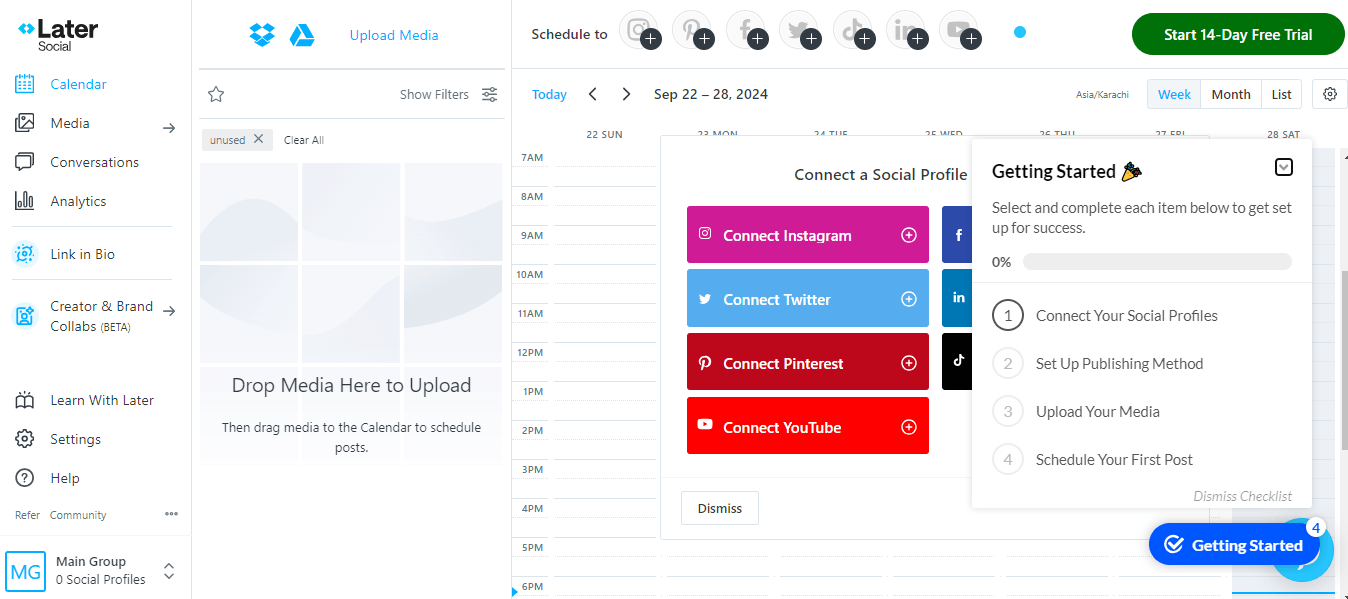Image resolution: width=1348 pixels, height=599 pixels.
Task: Go to next week arrow
Action: click(x=626, y=94)
